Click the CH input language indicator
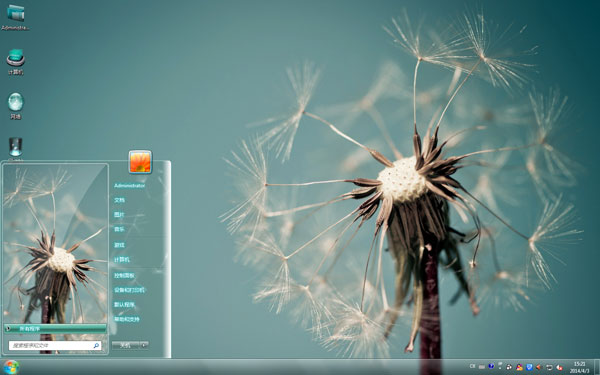The height and width of the screenshot is (375, 600). point(473,366)
